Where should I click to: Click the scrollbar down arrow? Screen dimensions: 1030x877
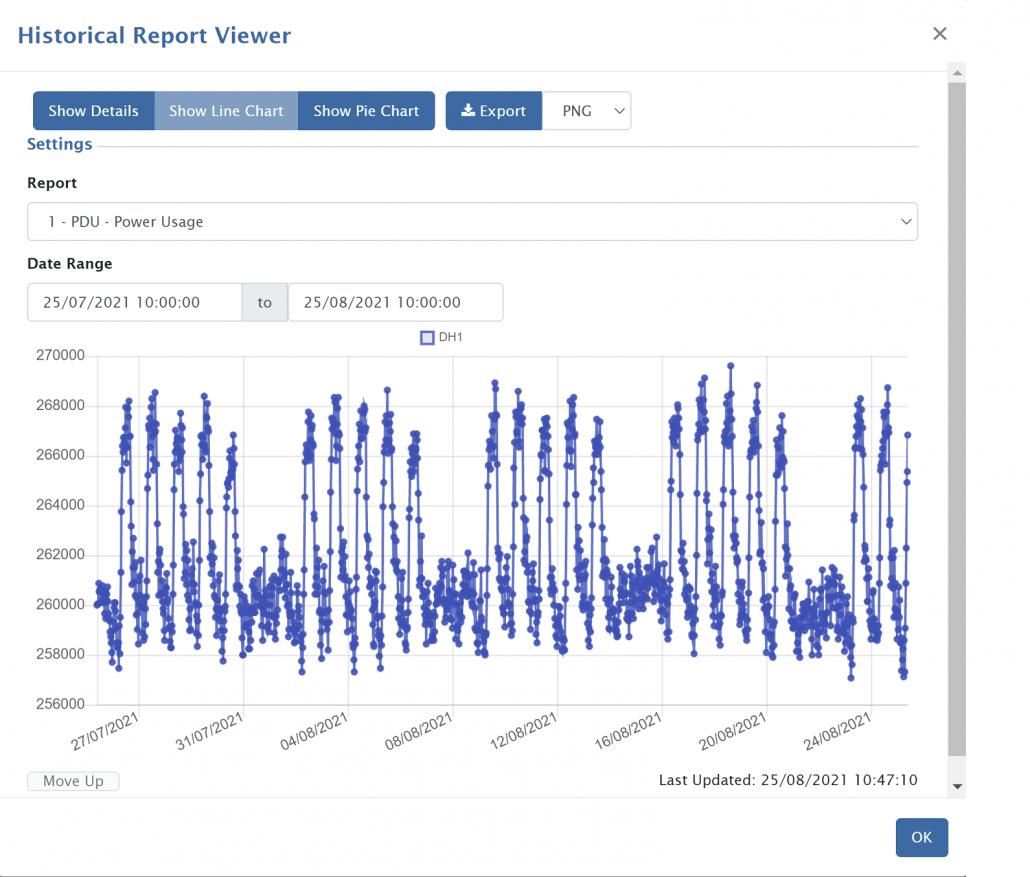pyautogui.click(x=957, y=787)
